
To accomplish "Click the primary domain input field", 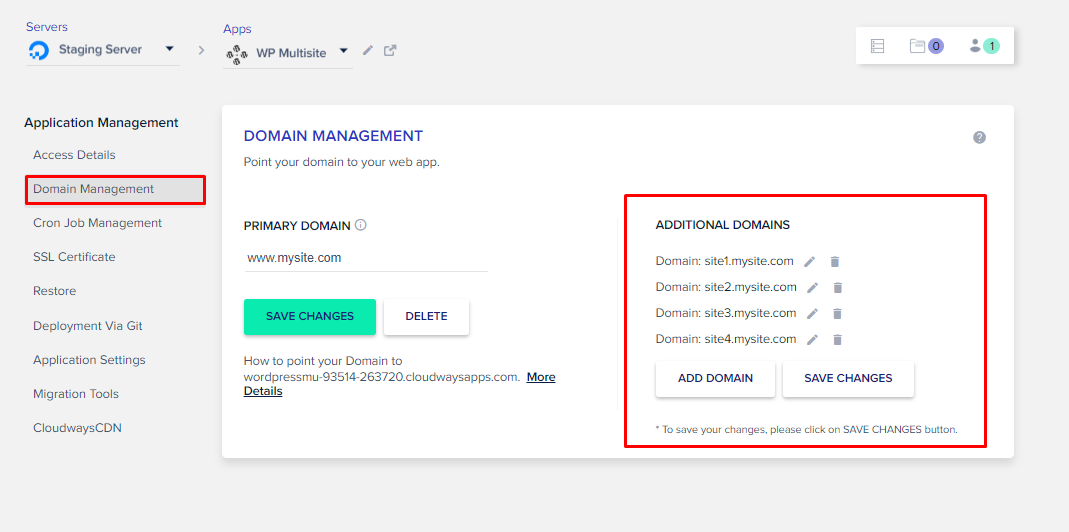I will [x=365, y=258].
